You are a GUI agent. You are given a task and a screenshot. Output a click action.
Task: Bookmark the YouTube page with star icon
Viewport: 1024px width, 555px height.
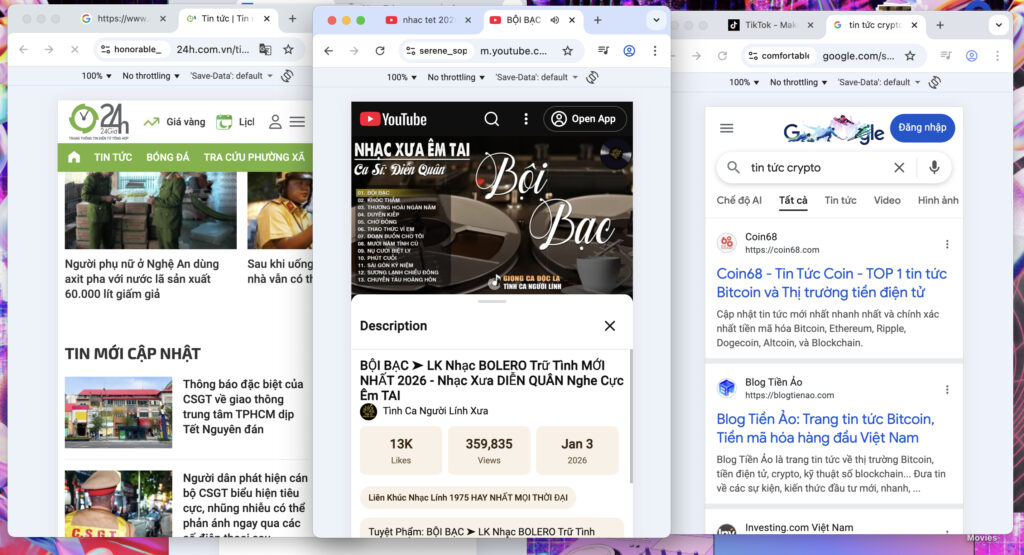[x=567, y=51]
